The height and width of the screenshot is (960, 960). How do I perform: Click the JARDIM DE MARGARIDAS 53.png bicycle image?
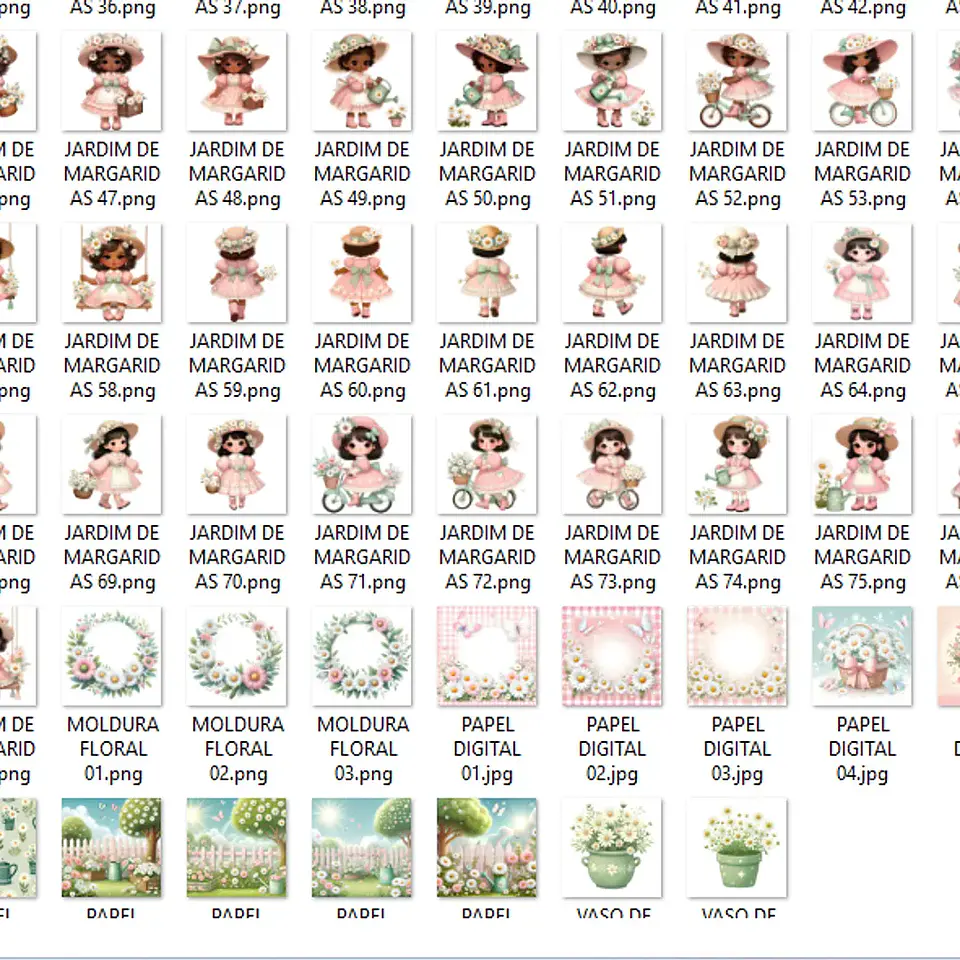862,82
